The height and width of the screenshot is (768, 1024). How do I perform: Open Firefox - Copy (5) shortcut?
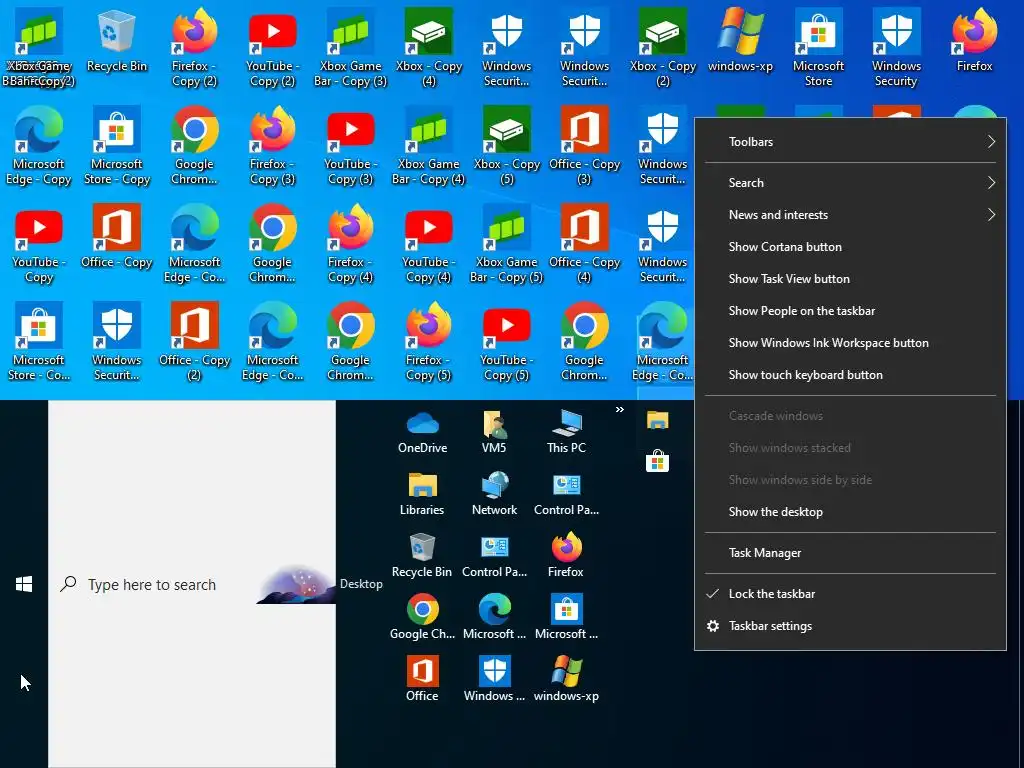[x=428, y=341]
